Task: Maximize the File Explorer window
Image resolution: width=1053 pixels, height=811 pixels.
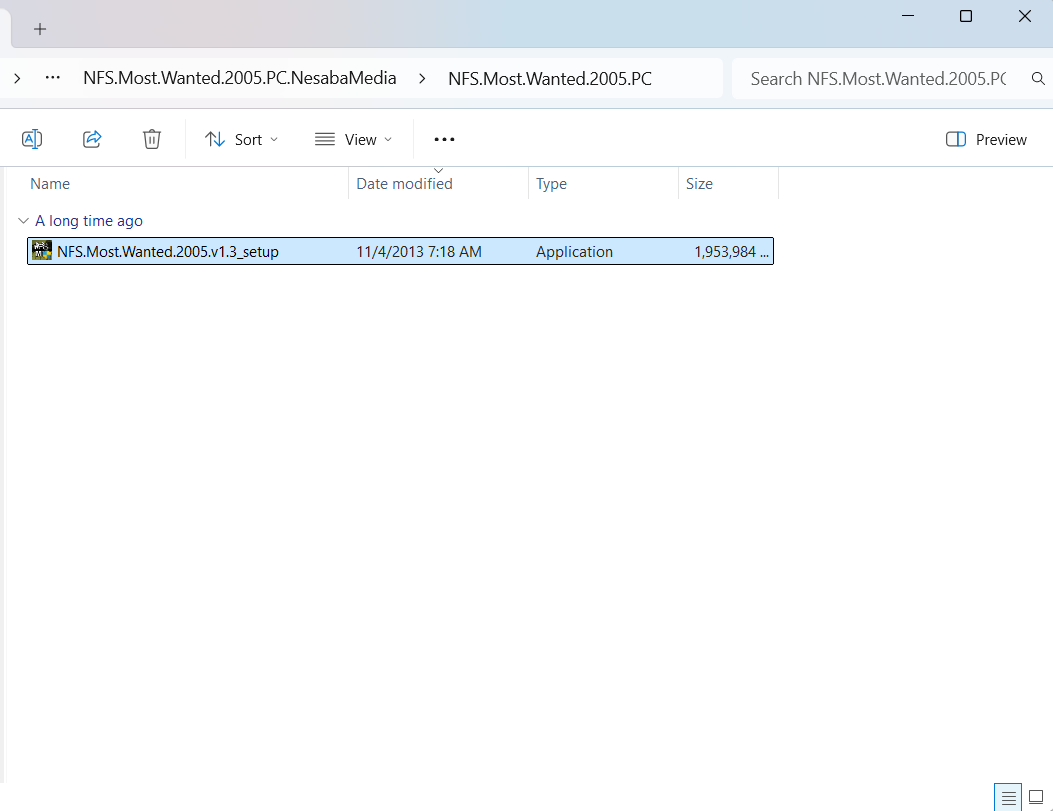Action: coord(966,16)
